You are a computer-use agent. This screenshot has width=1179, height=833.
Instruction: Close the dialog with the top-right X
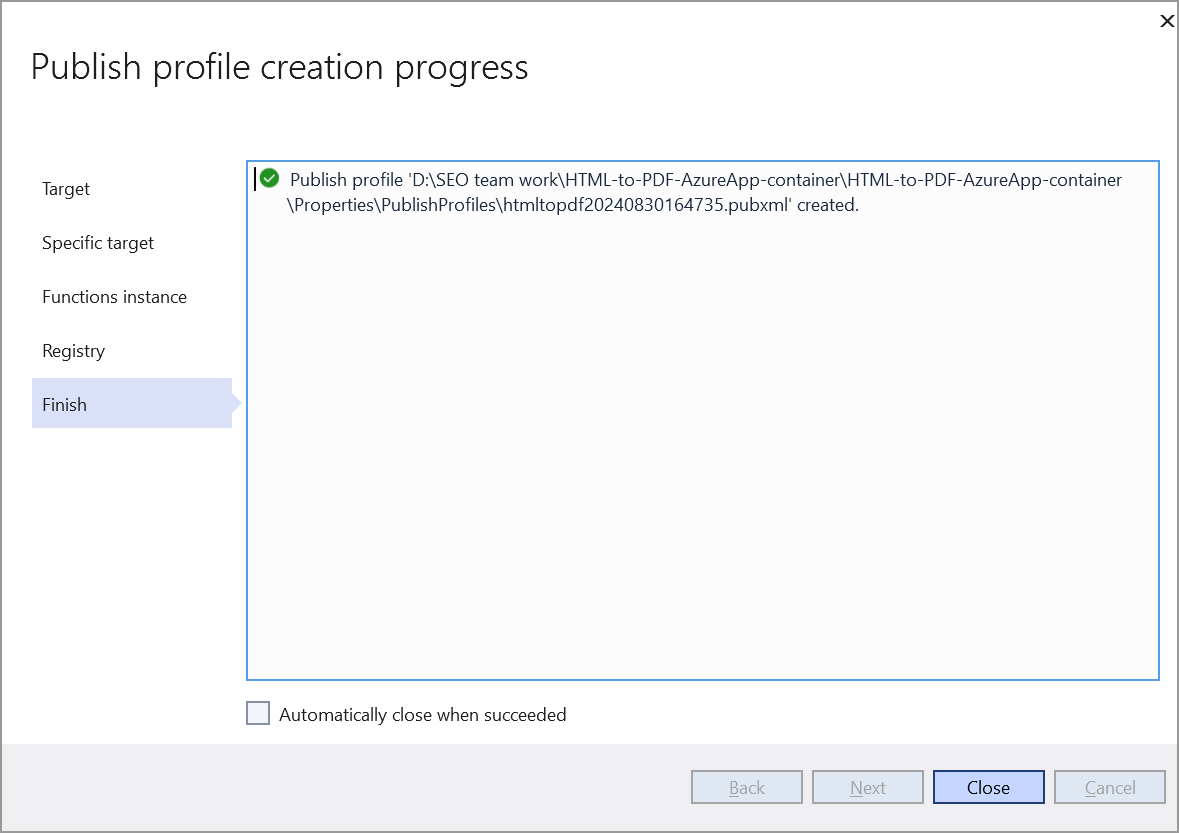[1166, 21]
